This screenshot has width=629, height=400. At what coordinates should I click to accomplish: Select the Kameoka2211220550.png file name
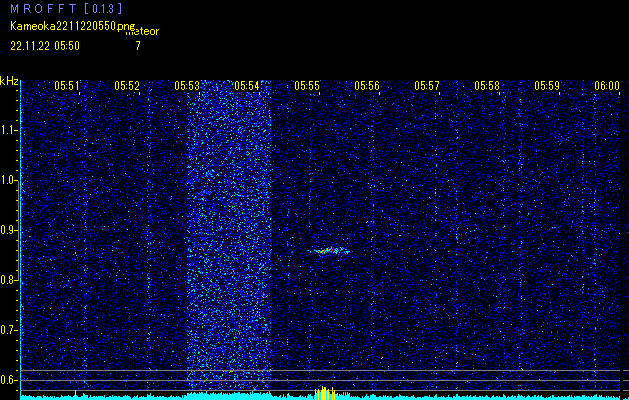74,26
